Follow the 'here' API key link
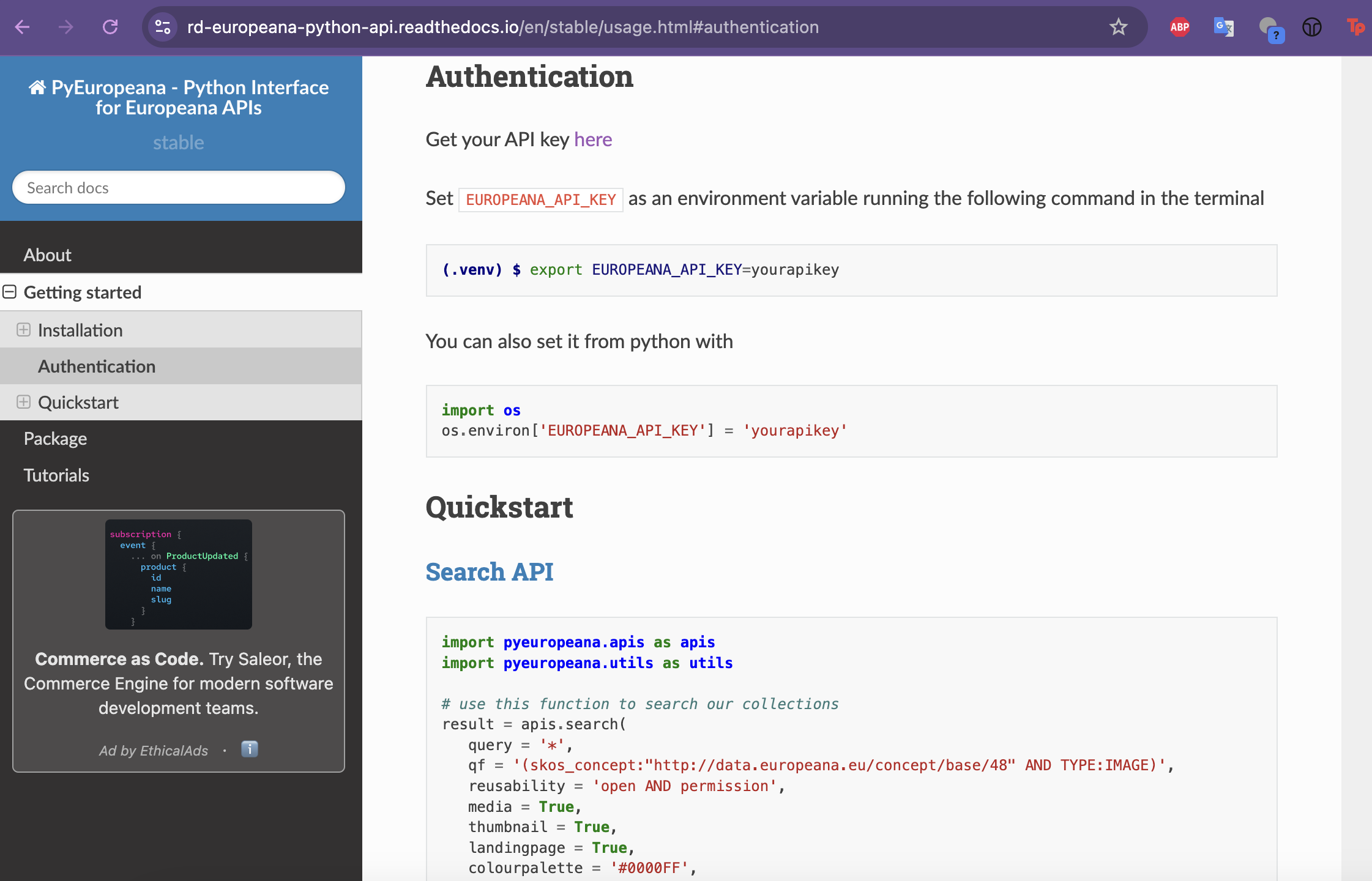The height and width of the screenshot is (881, 1372). pyautogui.click(x=592, y=139)
